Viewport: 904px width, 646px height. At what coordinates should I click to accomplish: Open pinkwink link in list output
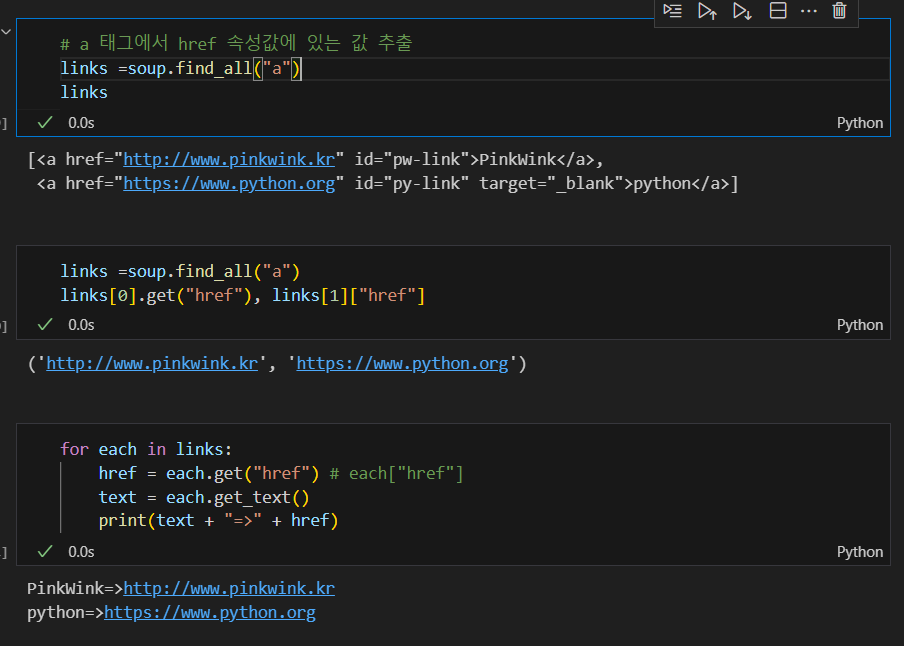click(229, 159)
